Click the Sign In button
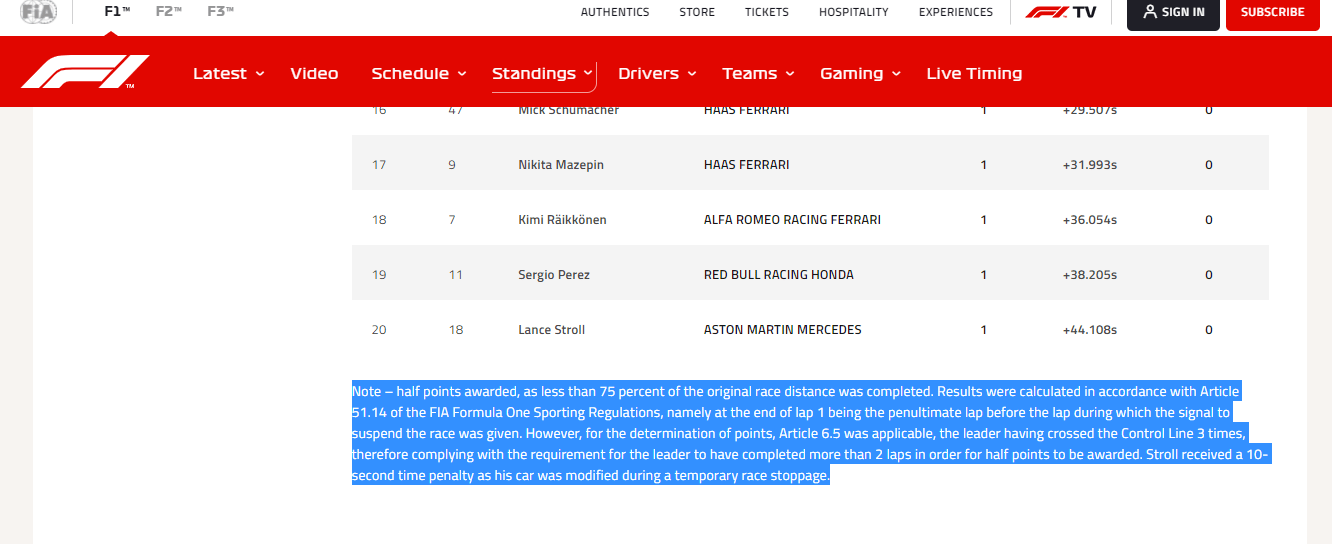This screenshot has width=1332, height=544. [x=1173, y=13]
